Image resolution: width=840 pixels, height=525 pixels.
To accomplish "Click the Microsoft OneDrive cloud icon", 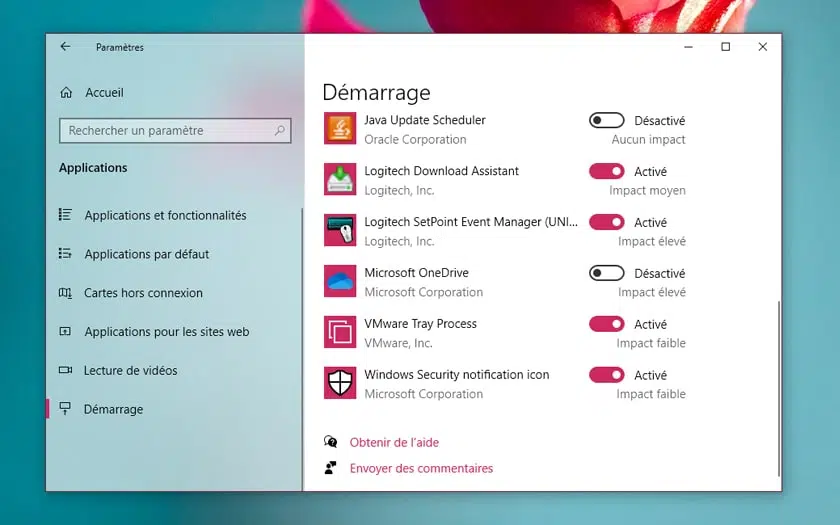I will click(x=340, y=281).
